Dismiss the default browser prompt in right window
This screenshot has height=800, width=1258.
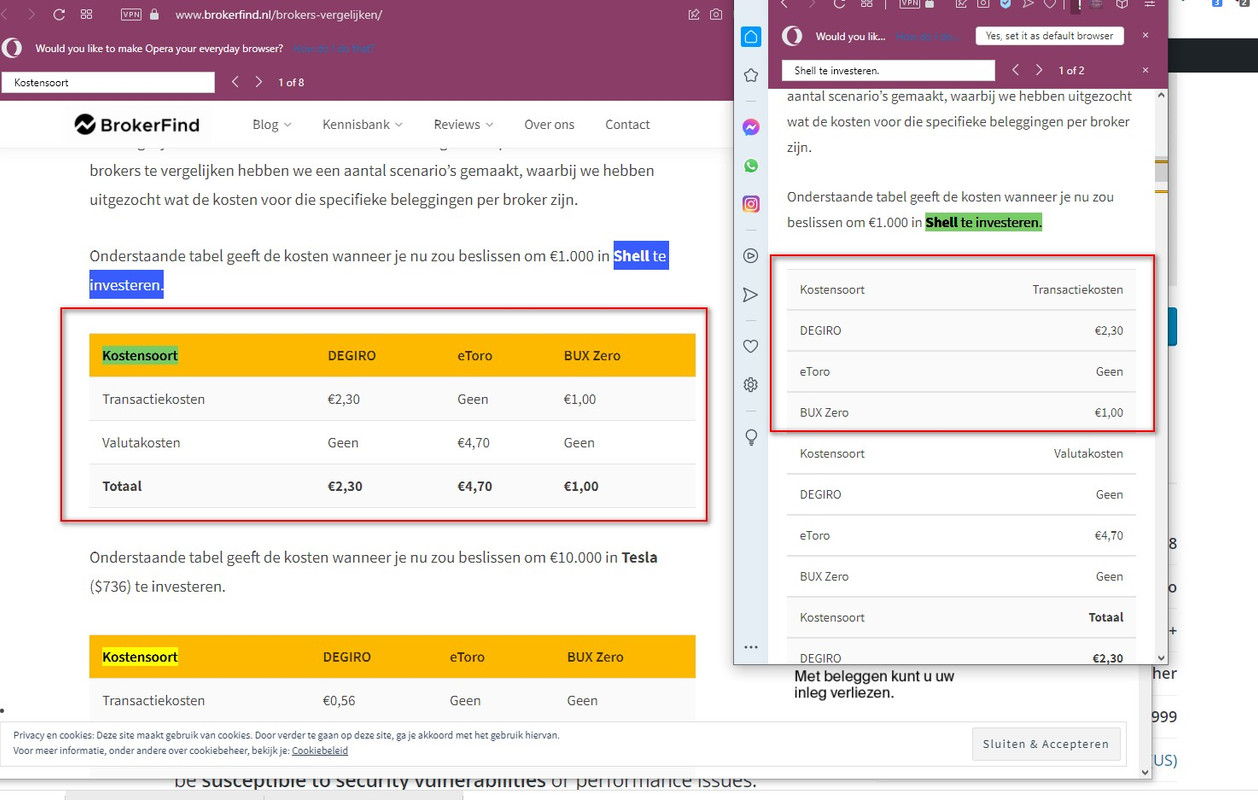[x=1146, y=35]
